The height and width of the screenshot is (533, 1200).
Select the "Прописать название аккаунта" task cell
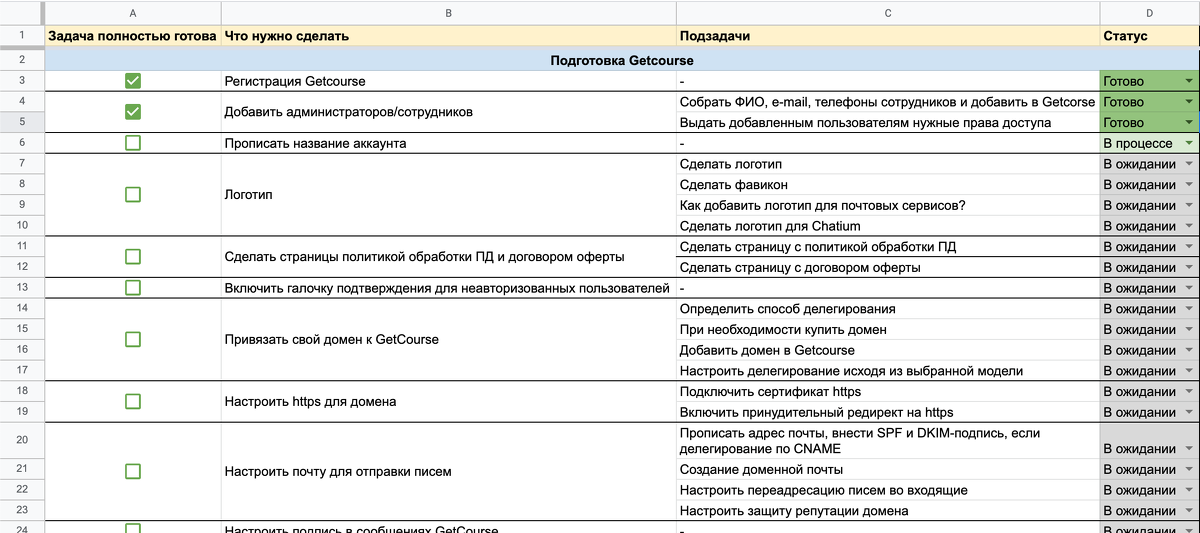(x=448, y=143)
